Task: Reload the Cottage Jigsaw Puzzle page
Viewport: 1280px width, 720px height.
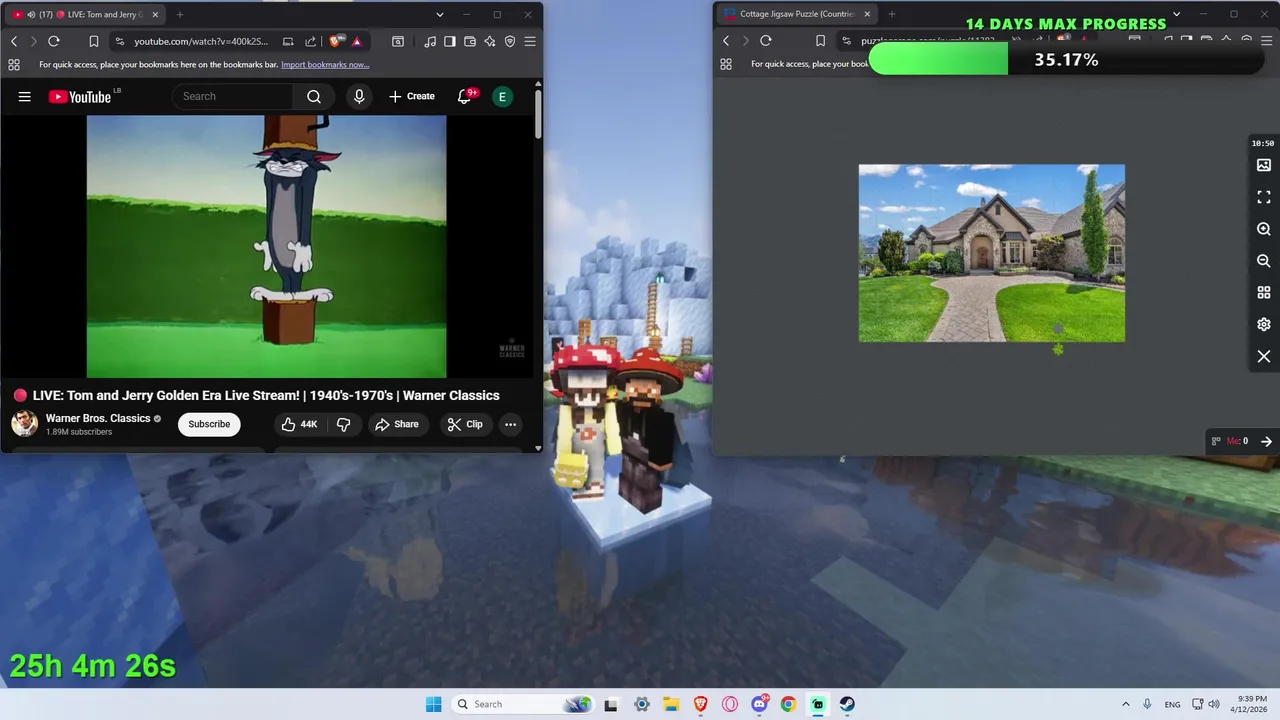Action: (x=766, y=41)
